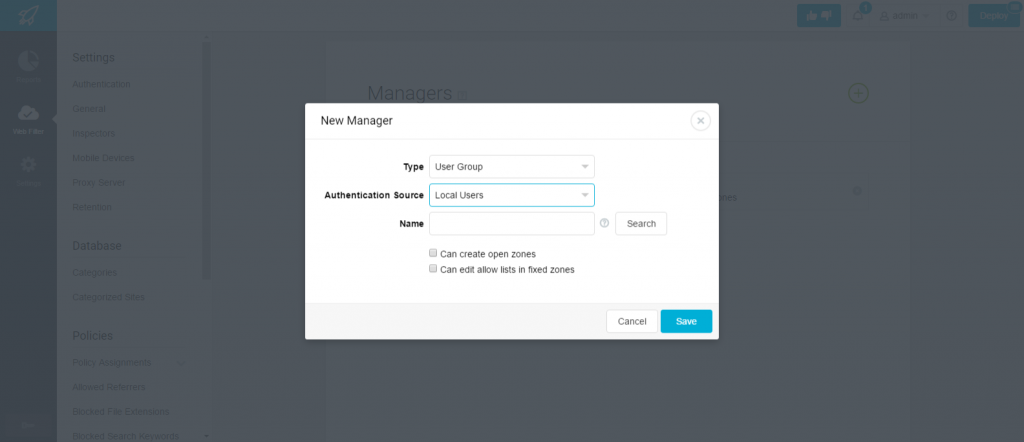Click the rocket logo icon
Viewport: 1024px width, 442px height.
tap(28, 15)
